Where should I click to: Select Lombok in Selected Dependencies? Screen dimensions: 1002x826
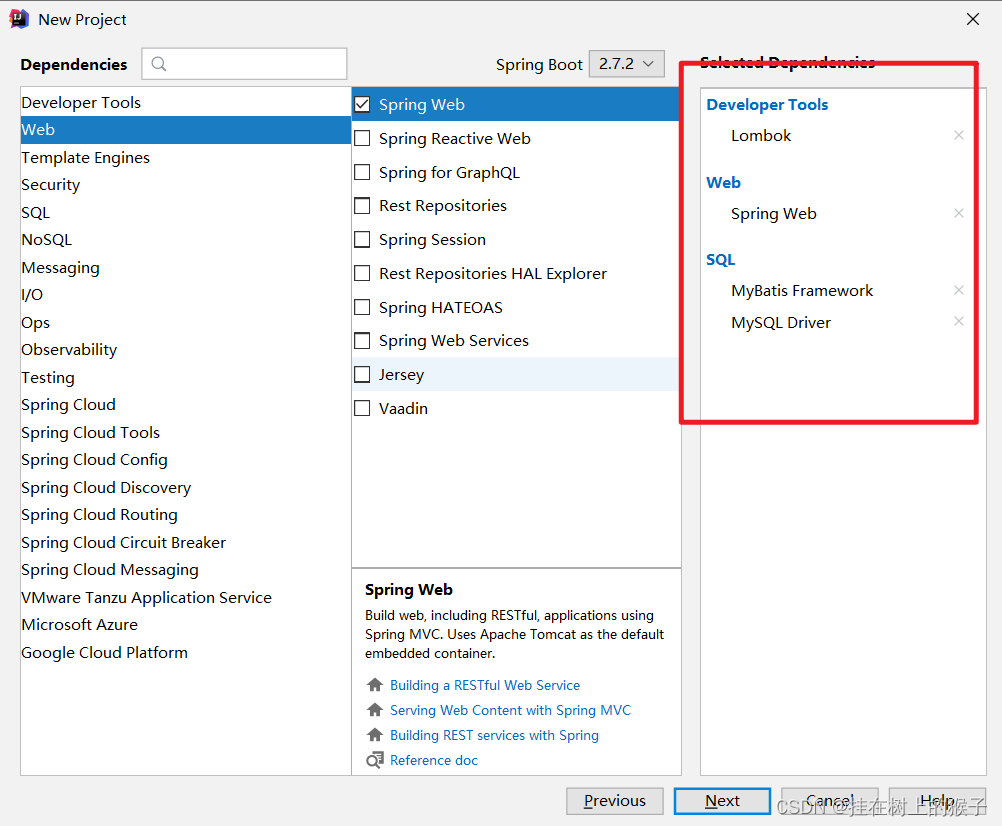tap(760, 135)
